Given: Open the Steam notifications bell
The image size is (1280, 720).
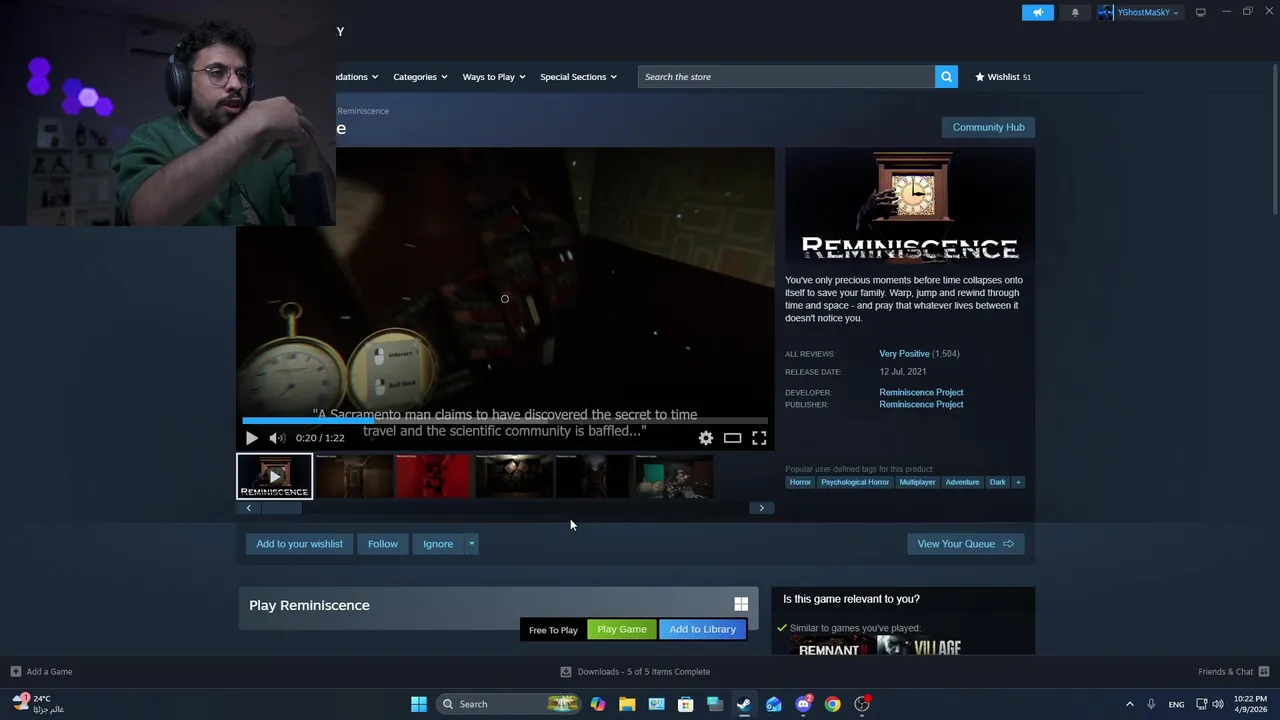Looking at the screenshot, I should point(1075,12).
